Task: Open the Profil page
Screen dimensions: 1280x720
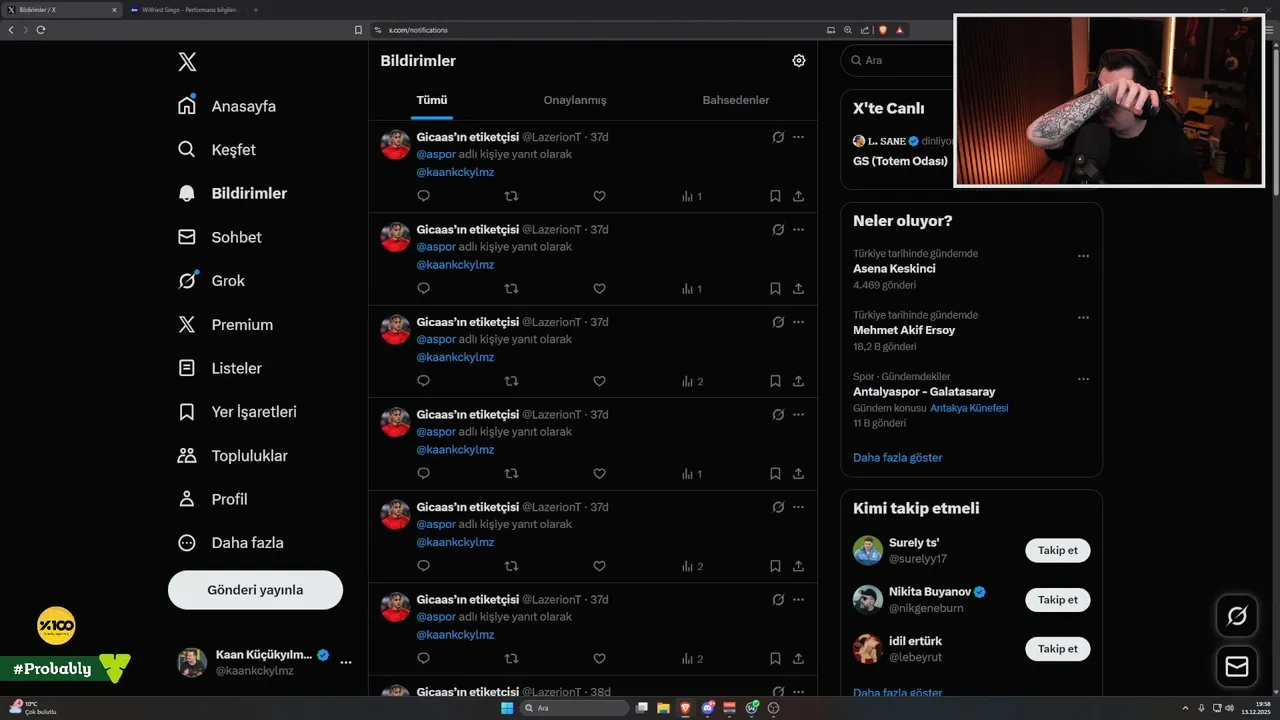Action: pyautogui.click(x=213, y=499)
